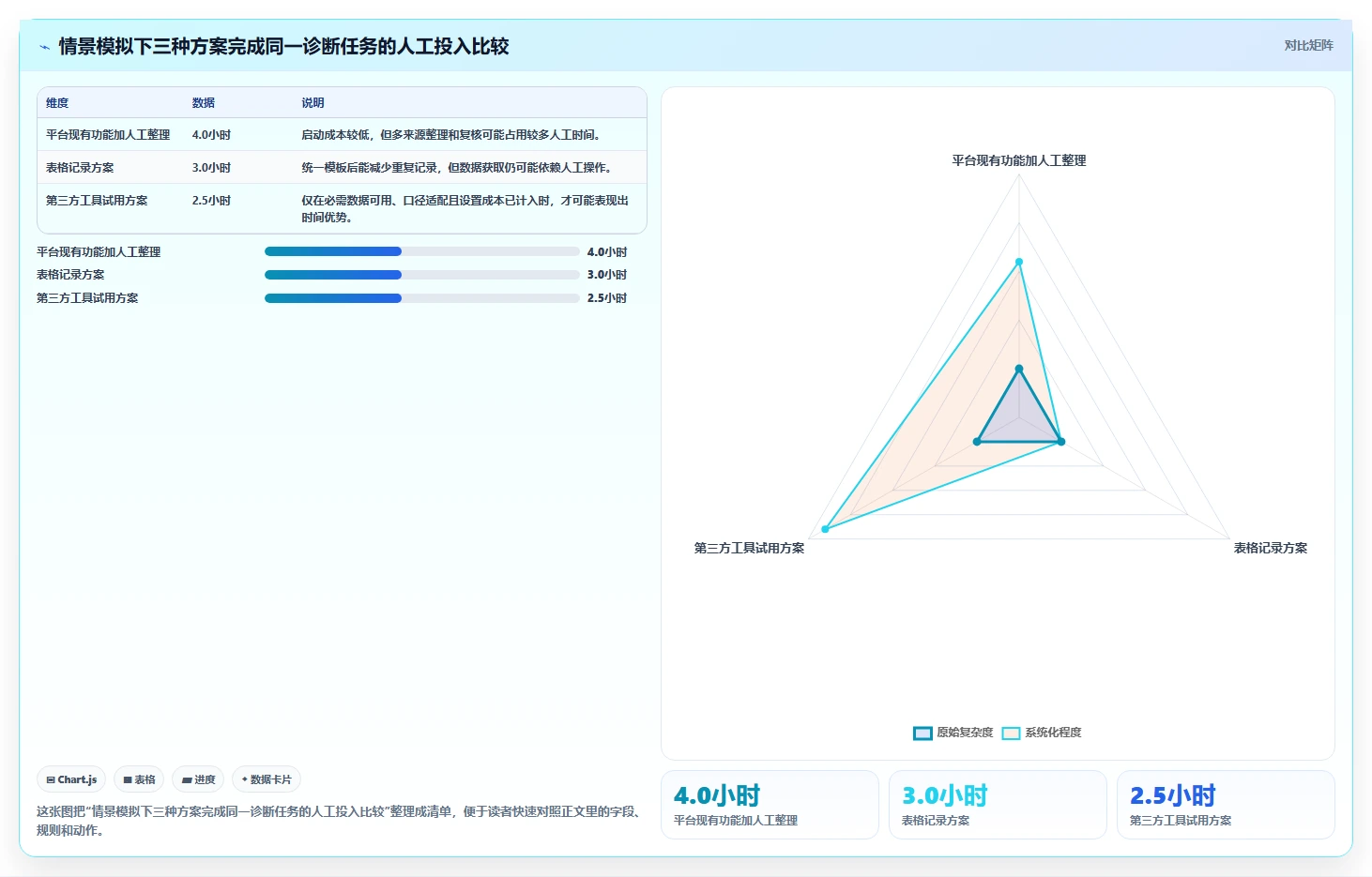This screenshot has width=1372, height=877.
Task: Click the title icon beside the heading
Action: (44, 47)
